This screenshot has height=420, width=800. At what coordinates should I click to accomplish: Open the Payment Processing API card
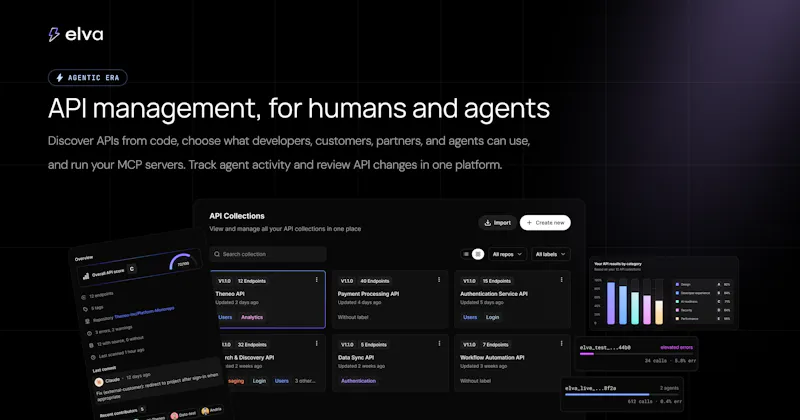pos(390,300)
